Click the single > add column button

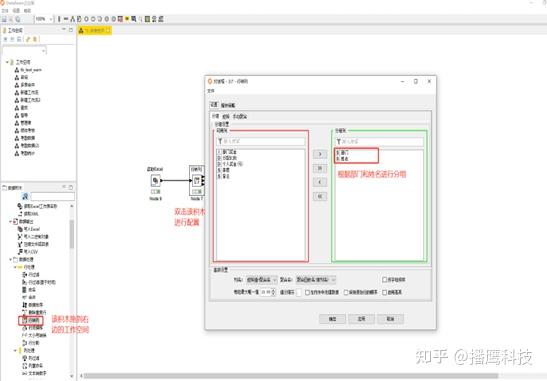(320, 154)
